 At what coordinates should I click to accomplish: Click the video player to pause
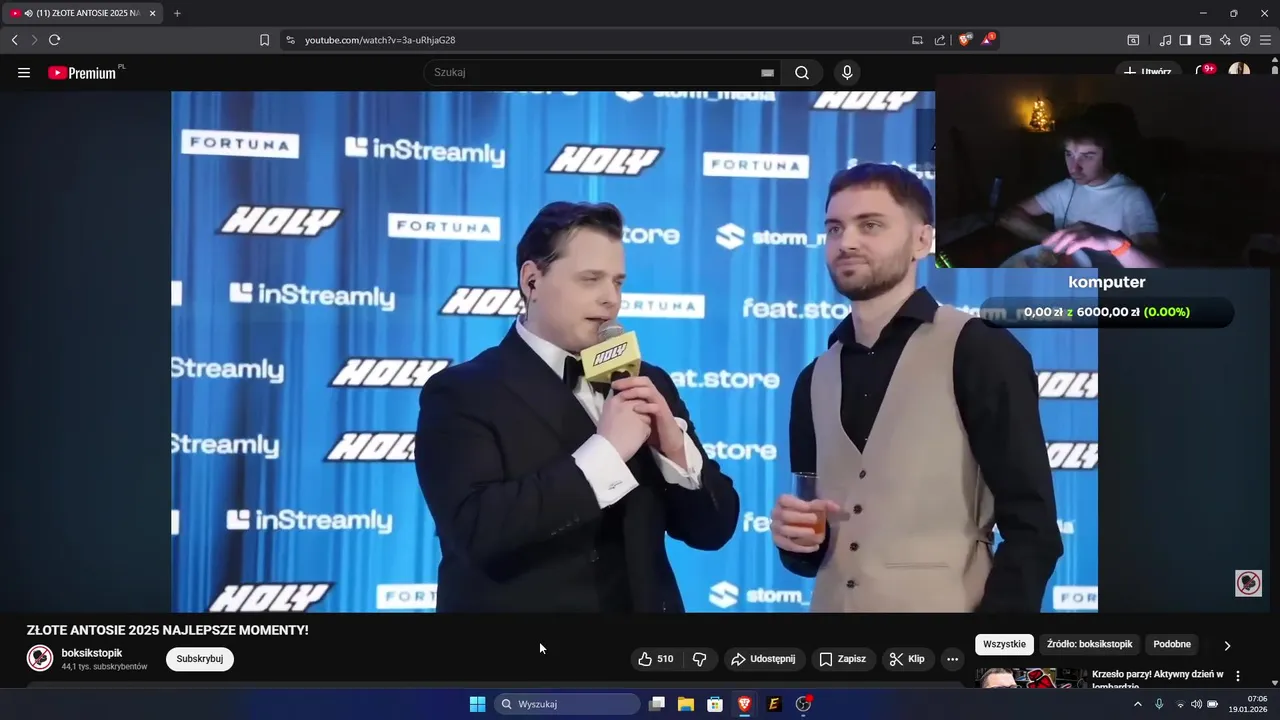(634, 351)
